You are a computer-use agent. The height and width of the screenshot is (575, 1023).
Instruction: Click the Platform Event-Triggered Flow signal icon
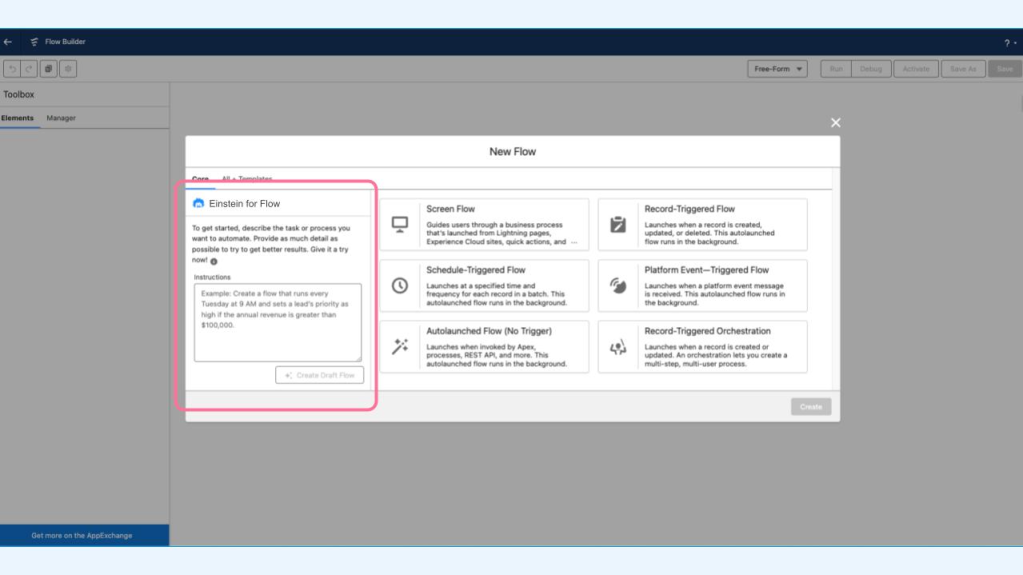pyautogui.click(x=618, y=285)
